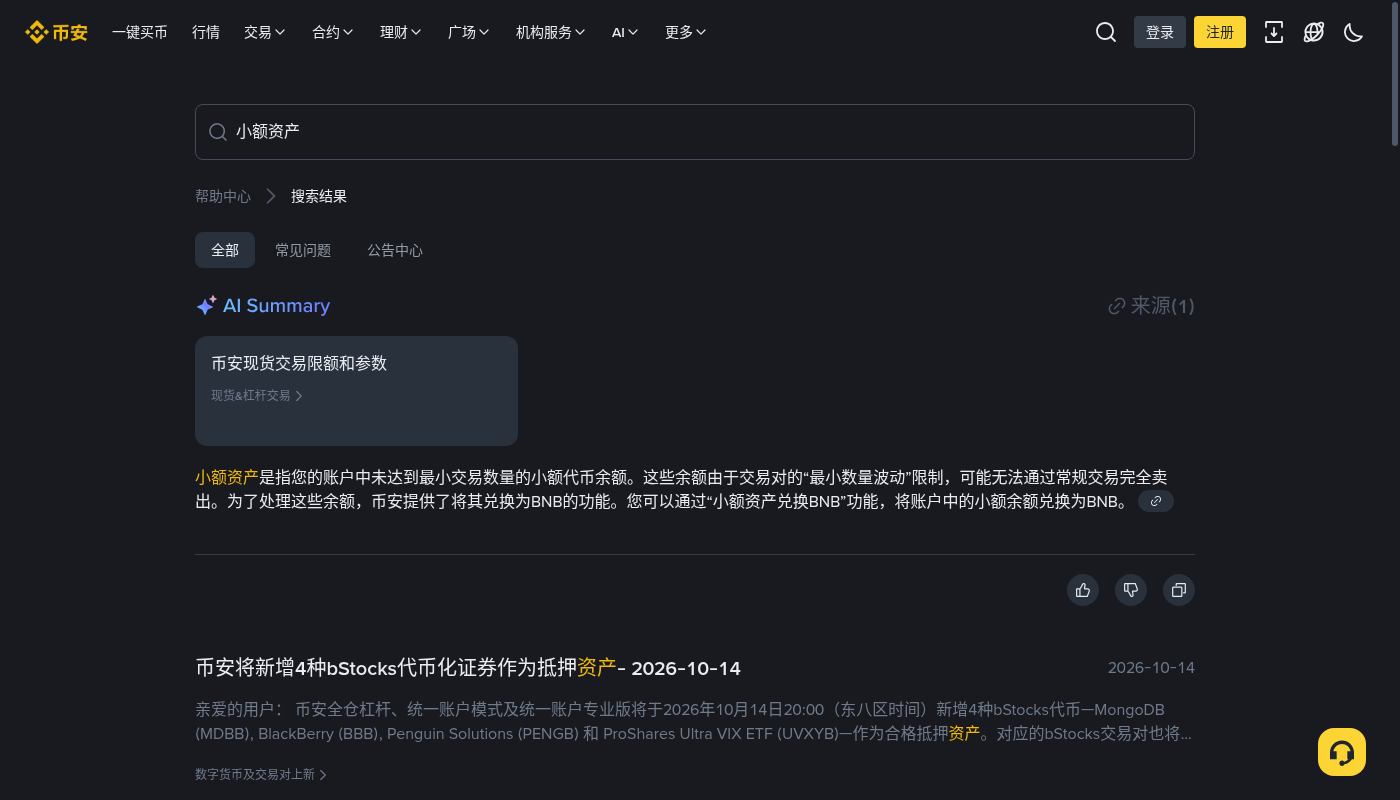The height and width of the screenshot is (800, 1400).
Task: Open 现货&杠杆交易 category link
Action: tap(257, 395)
